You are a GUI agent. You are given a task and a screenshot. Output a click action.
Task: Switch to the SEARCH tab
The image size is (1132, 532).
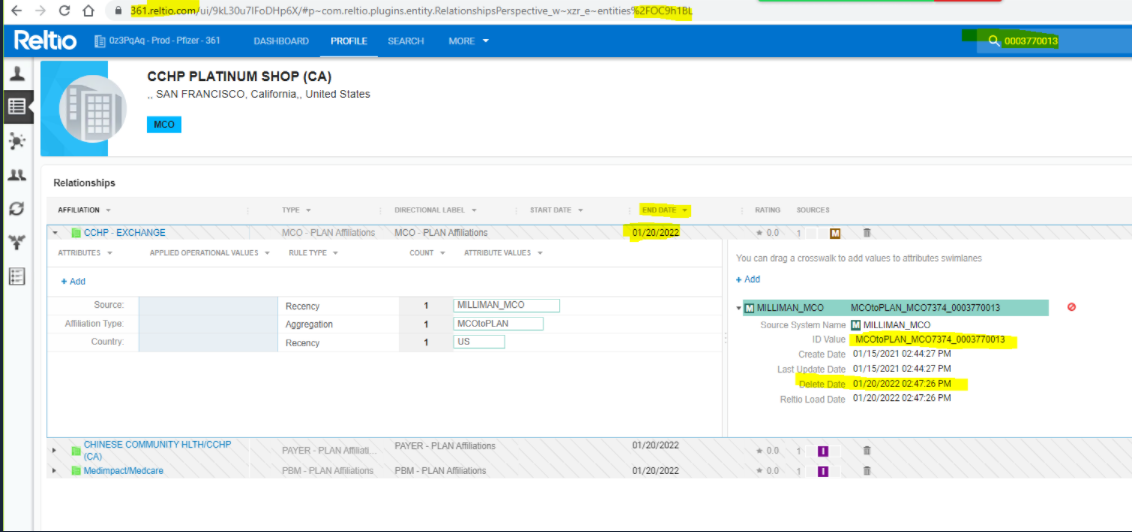406,41
